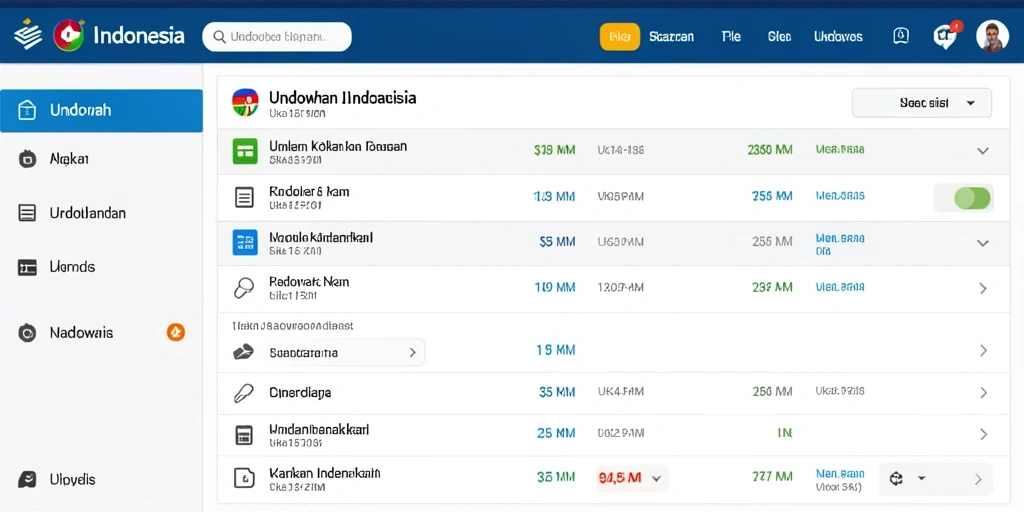
Task: Click the document icon of Rodoker row
Action: [244, 197]
